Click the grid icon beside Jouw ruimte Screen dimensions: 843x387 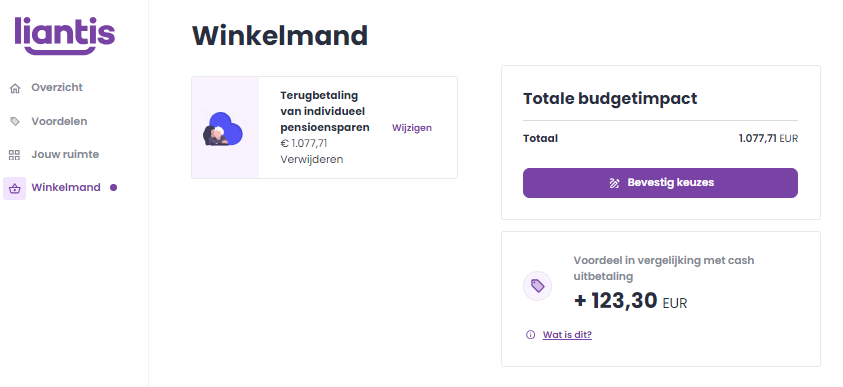tap(15, 155)
